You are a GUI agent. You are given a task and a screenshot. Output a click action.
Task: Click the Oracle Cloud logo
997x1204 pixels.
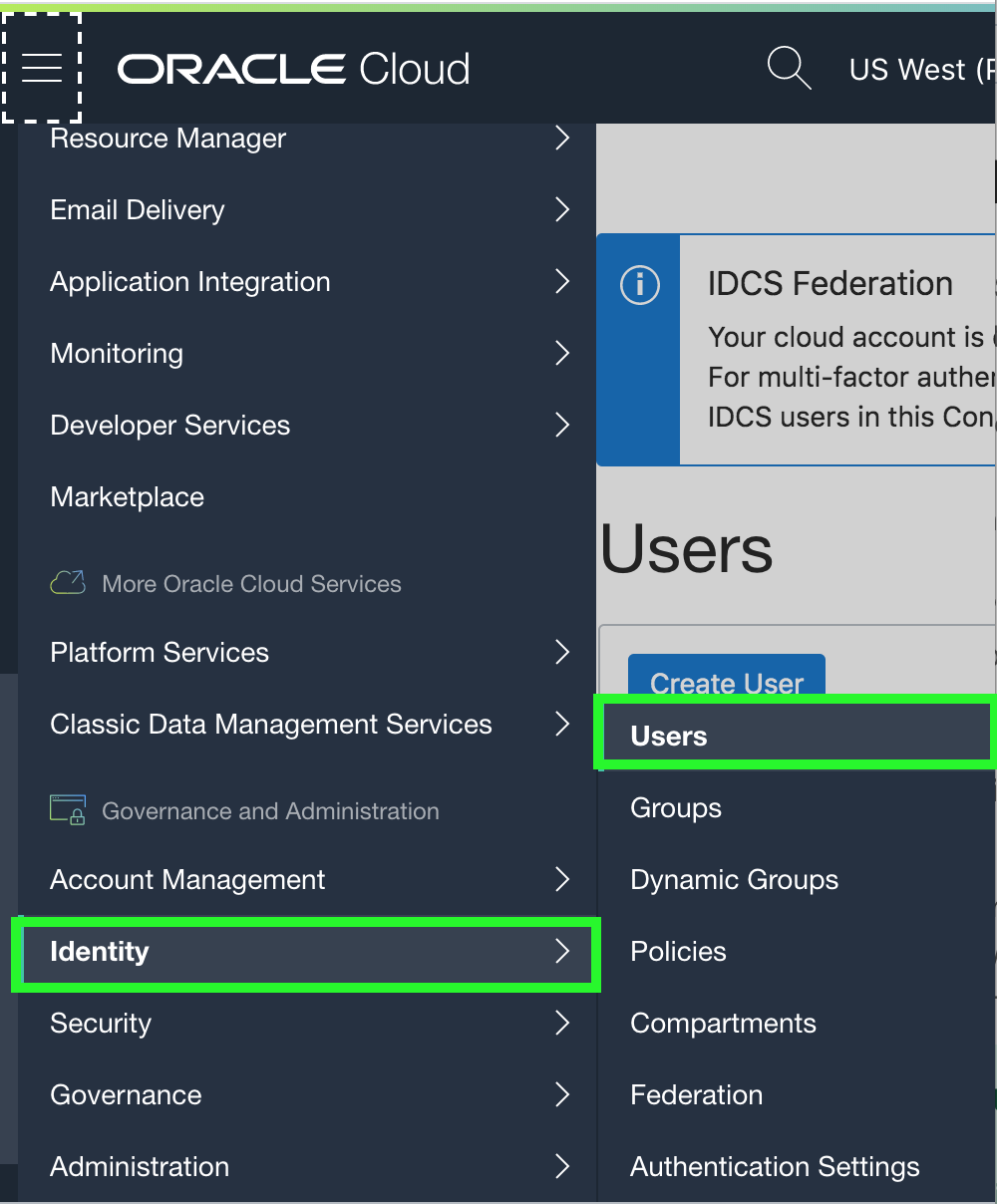tap(294, 69)
